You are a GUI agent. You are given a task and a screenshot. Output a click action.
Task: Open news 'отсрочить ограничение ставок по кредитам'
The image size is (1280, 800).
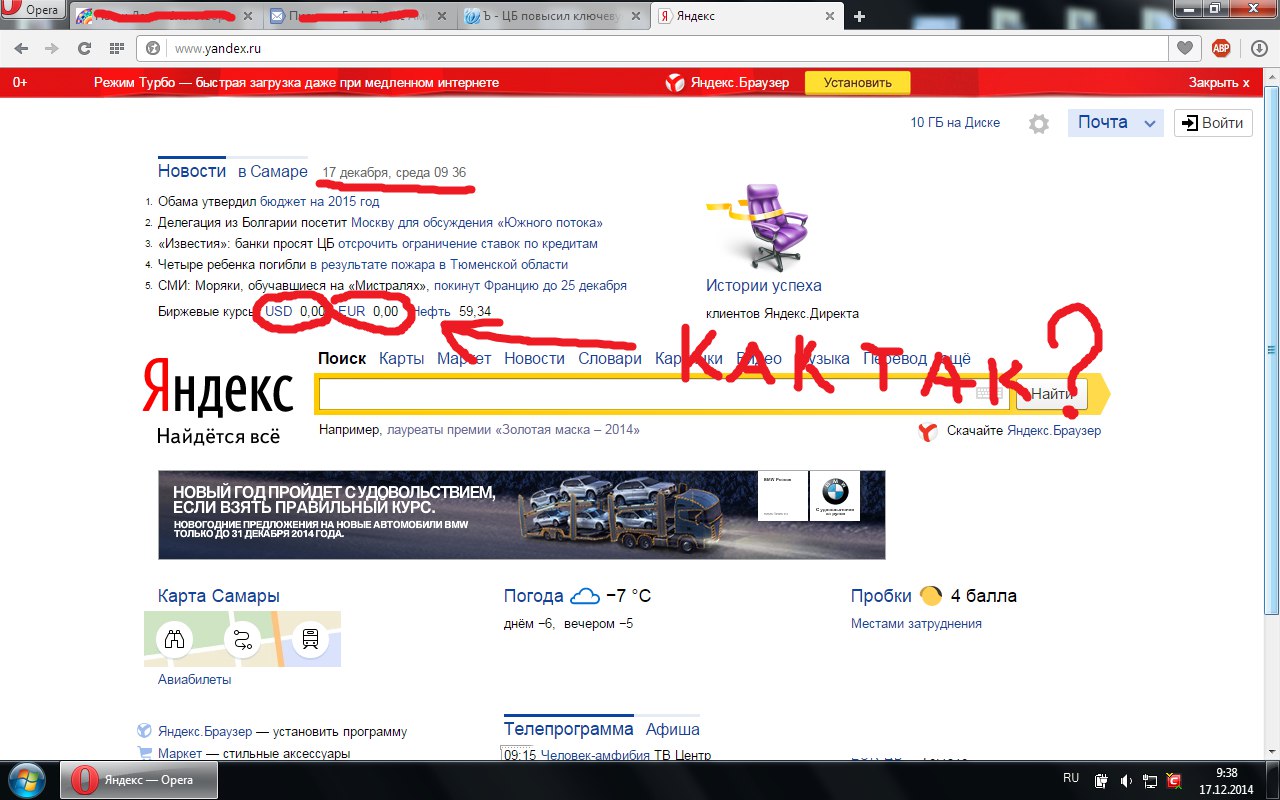[468, 243]
